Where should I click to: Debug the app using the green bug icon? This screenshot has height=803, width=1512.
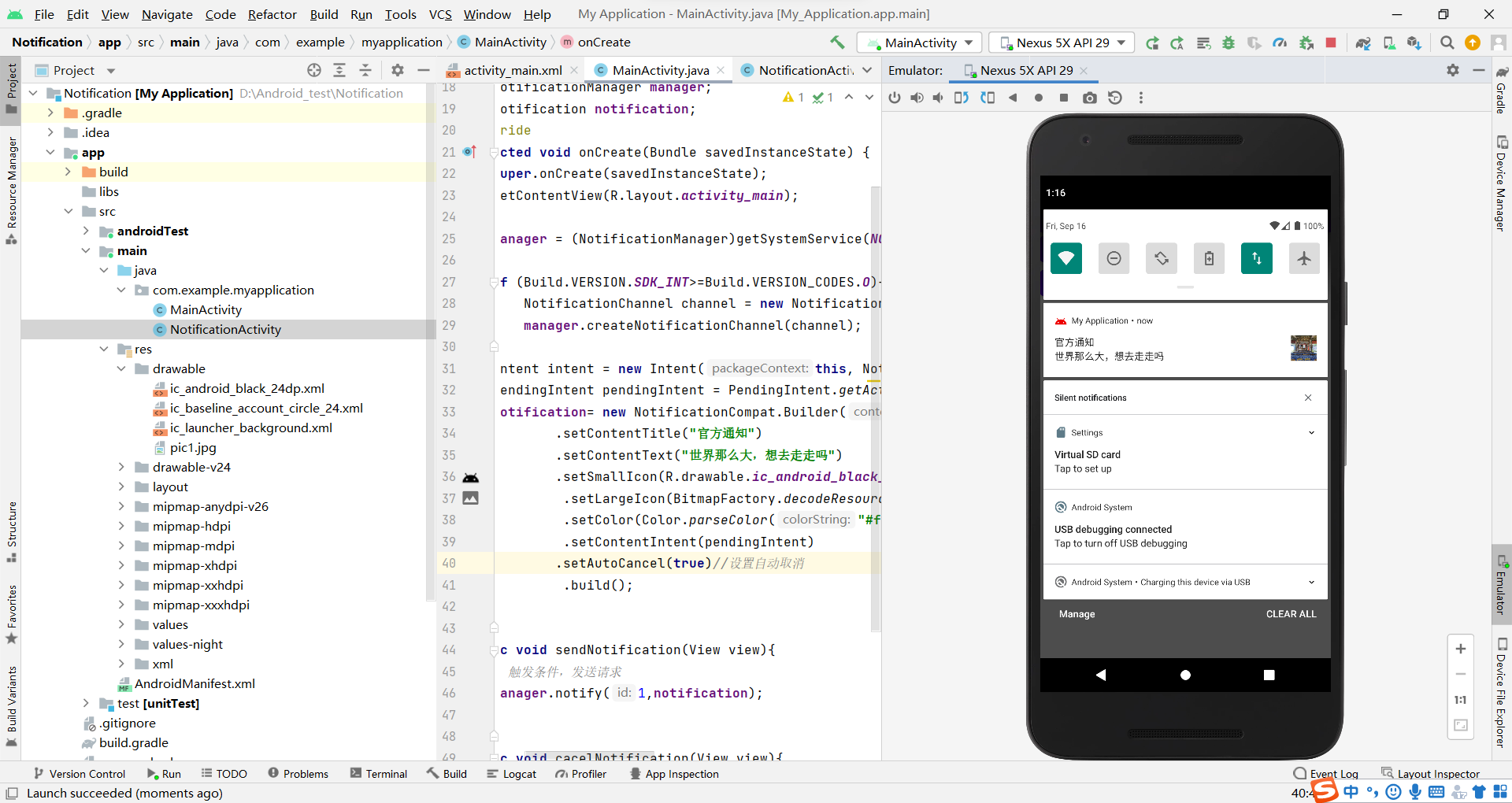(1229, 43)
